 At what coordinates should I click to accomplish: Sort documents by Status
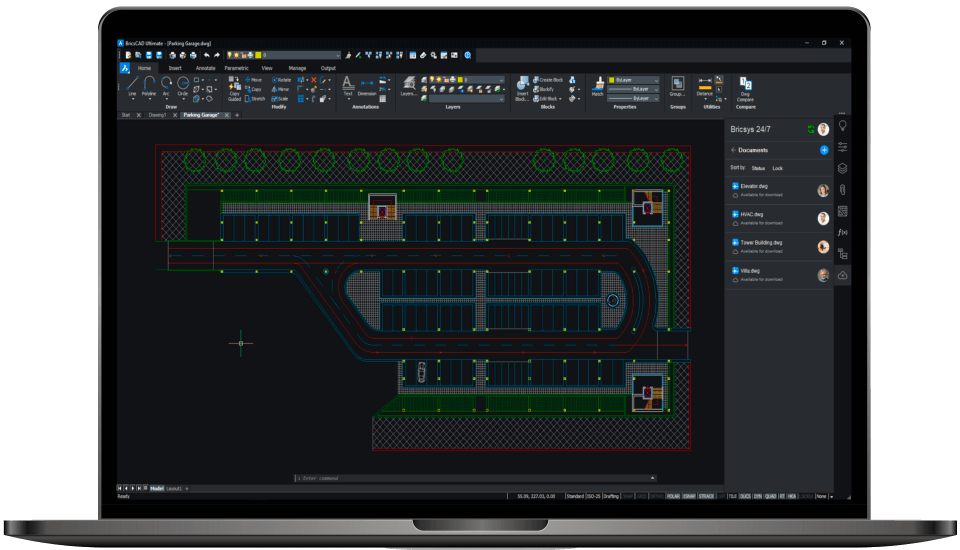758,168
